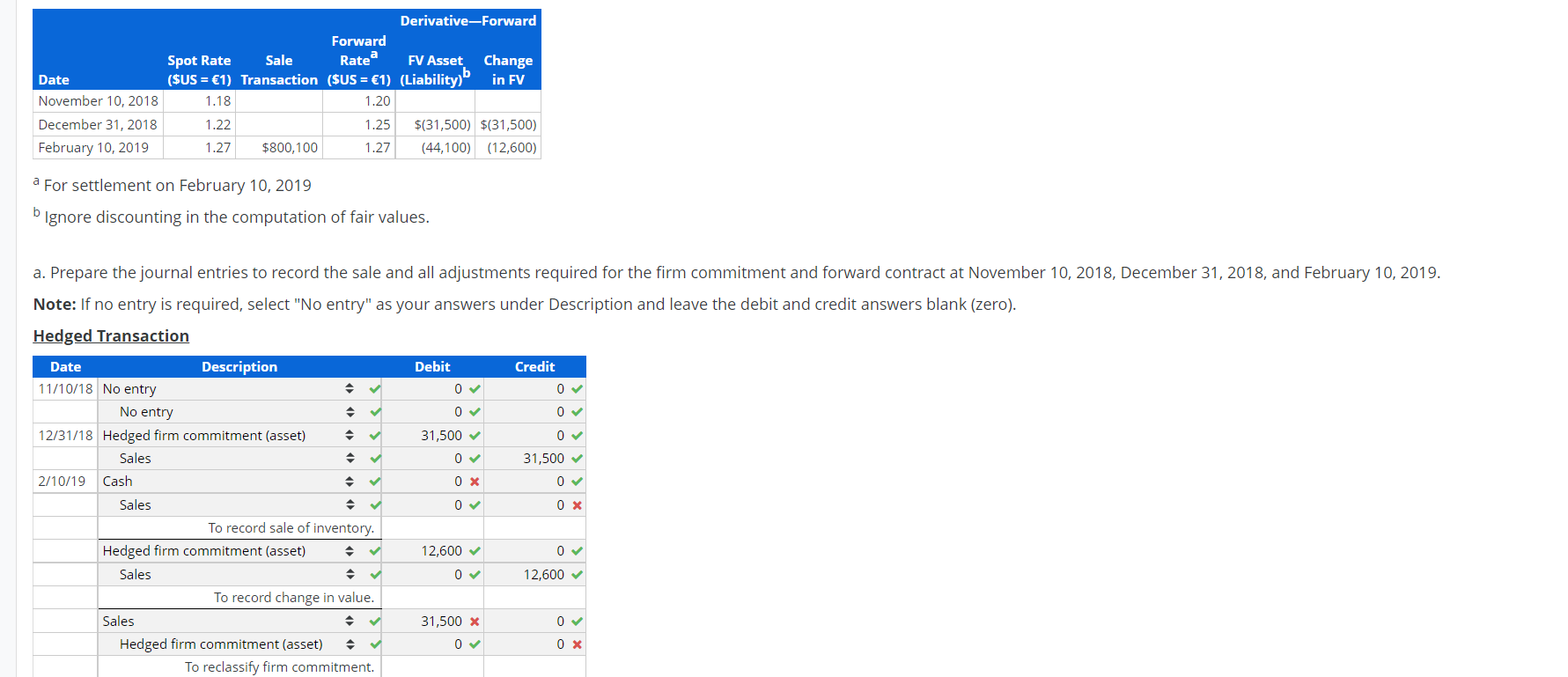Click the red X in the last Hedged firm commitment credit
This screenshot has width=1568, height=677.
tap(578, 644)
